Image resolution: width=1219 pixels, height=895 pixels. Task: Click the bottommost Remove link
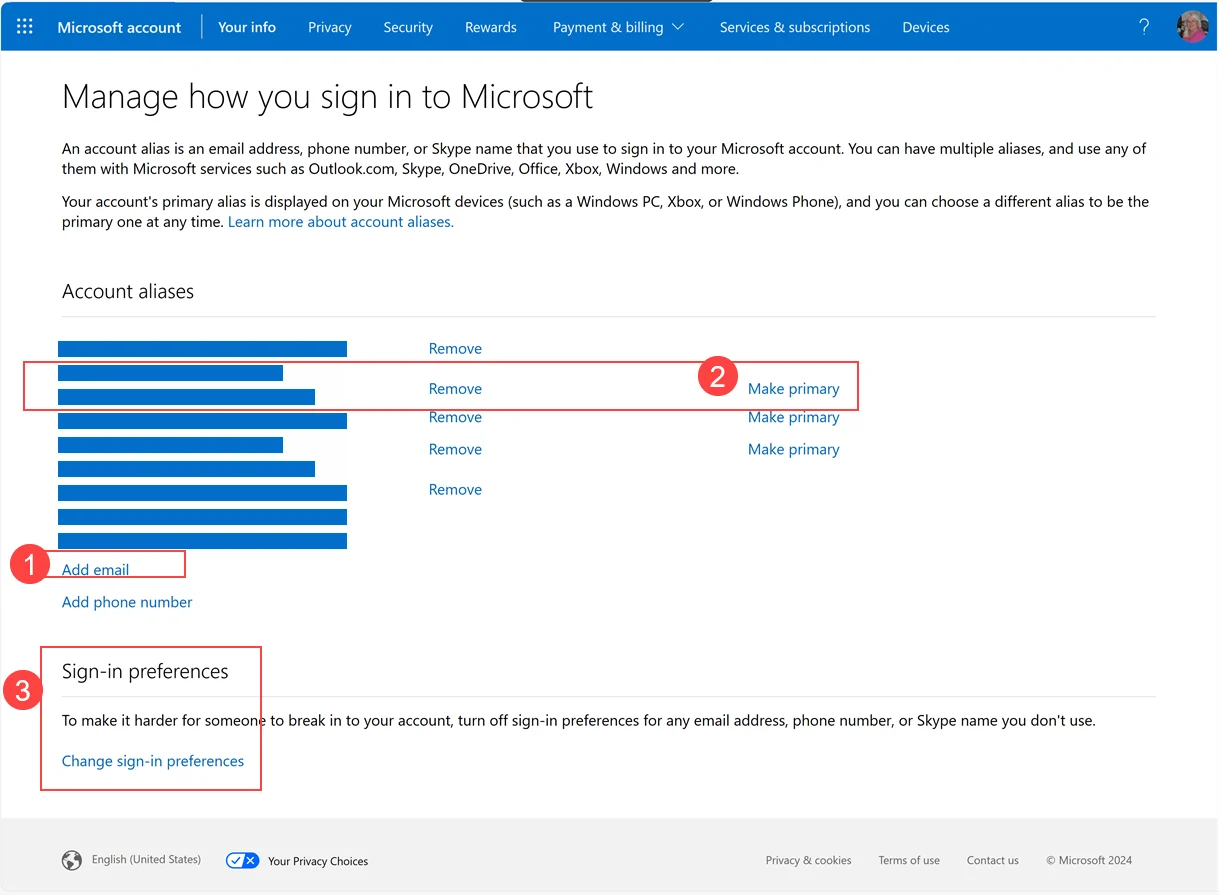click(x=455, y=490)
